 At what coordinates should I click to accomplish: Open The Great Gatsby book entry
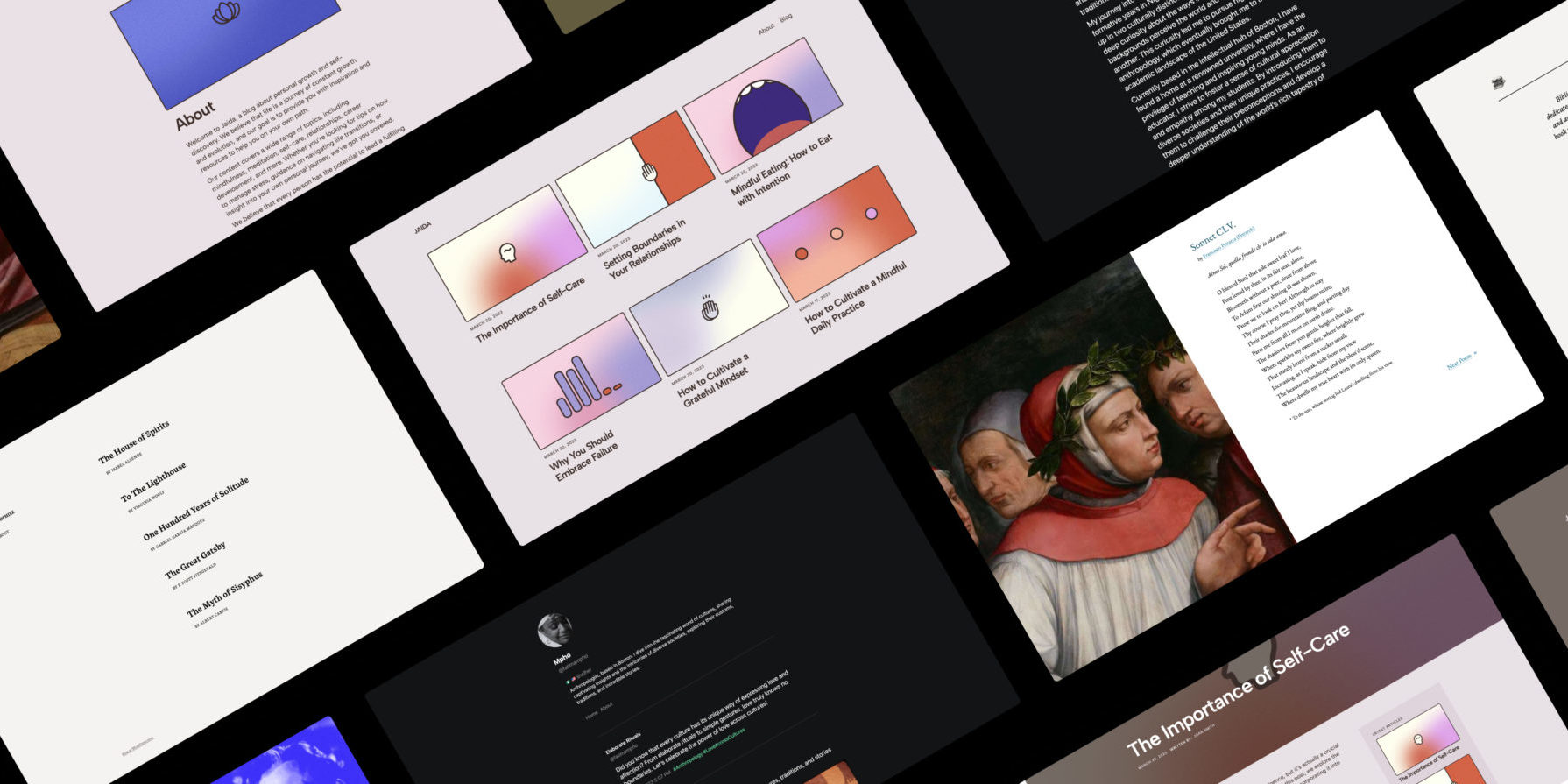pyautogui.click(x=195, y=559)
